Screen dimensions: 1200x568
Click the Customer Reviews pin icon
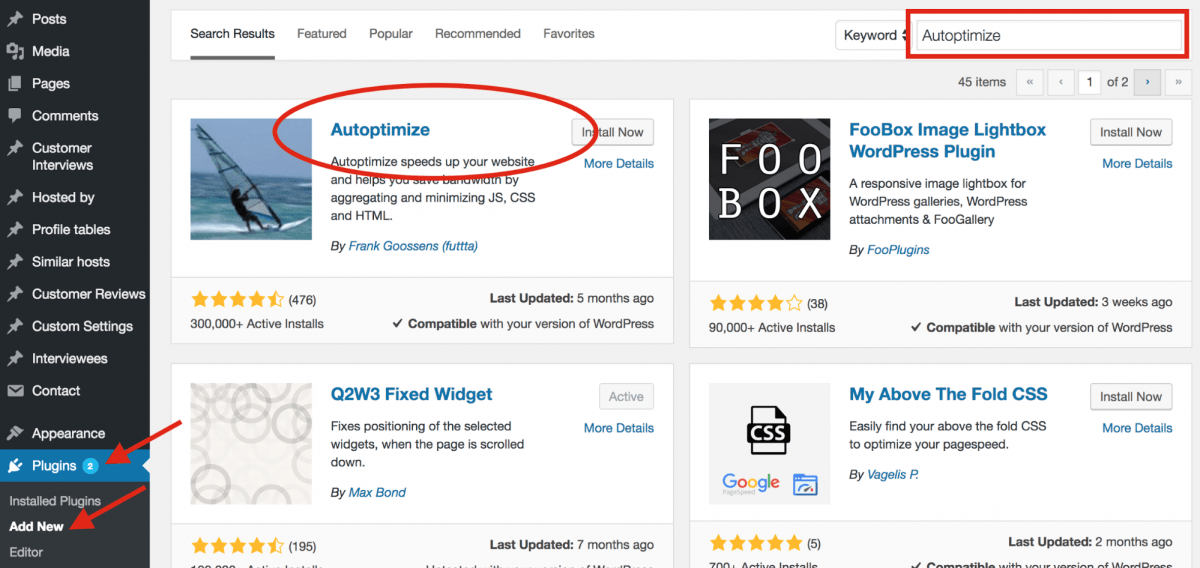(x=15, y=294)
